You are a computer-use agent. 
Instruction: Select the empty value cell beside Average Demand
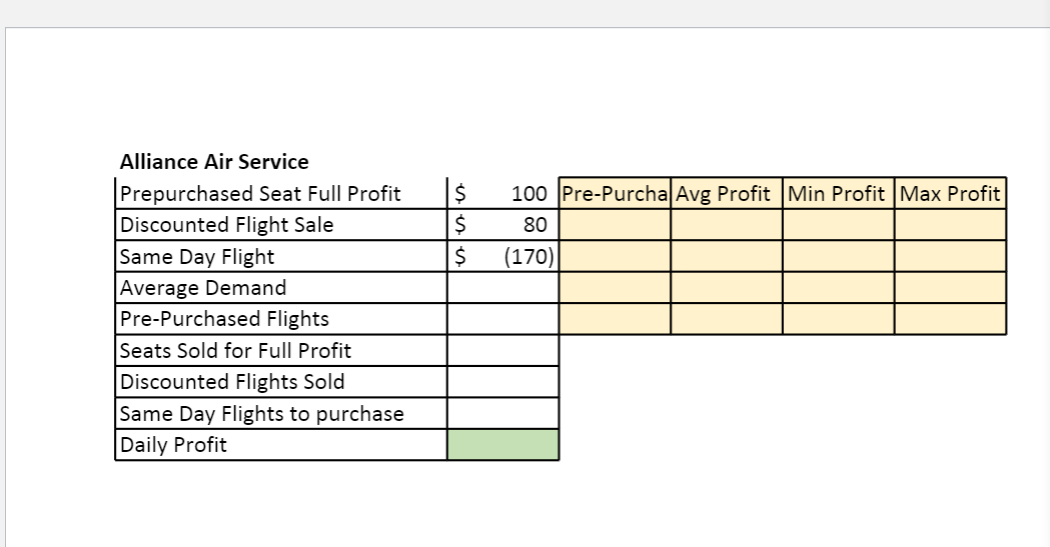[503, 288]
